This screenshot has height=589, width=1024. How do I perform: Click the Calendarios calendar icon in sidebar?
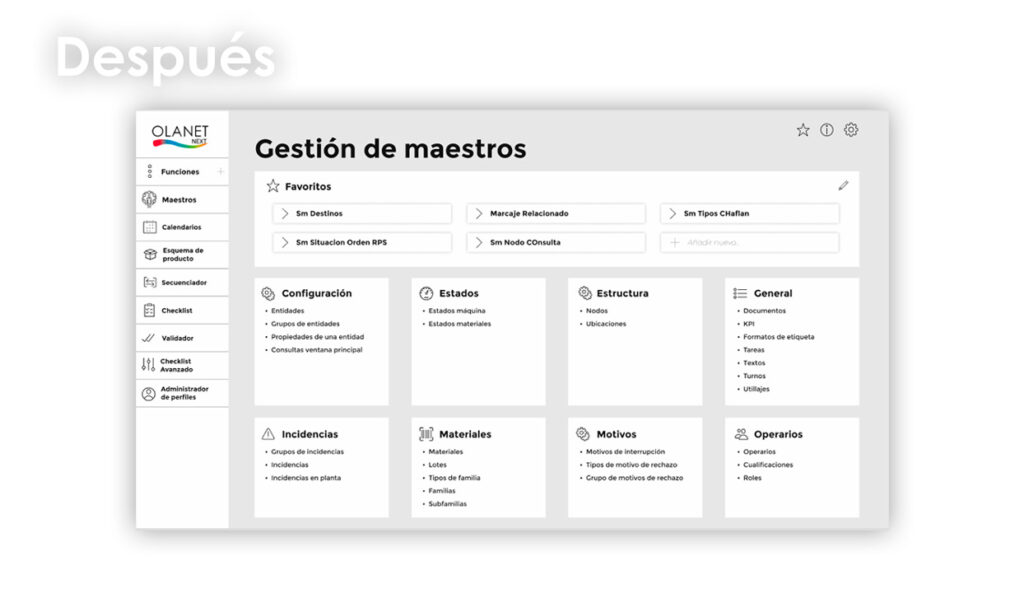click(149, 227)
